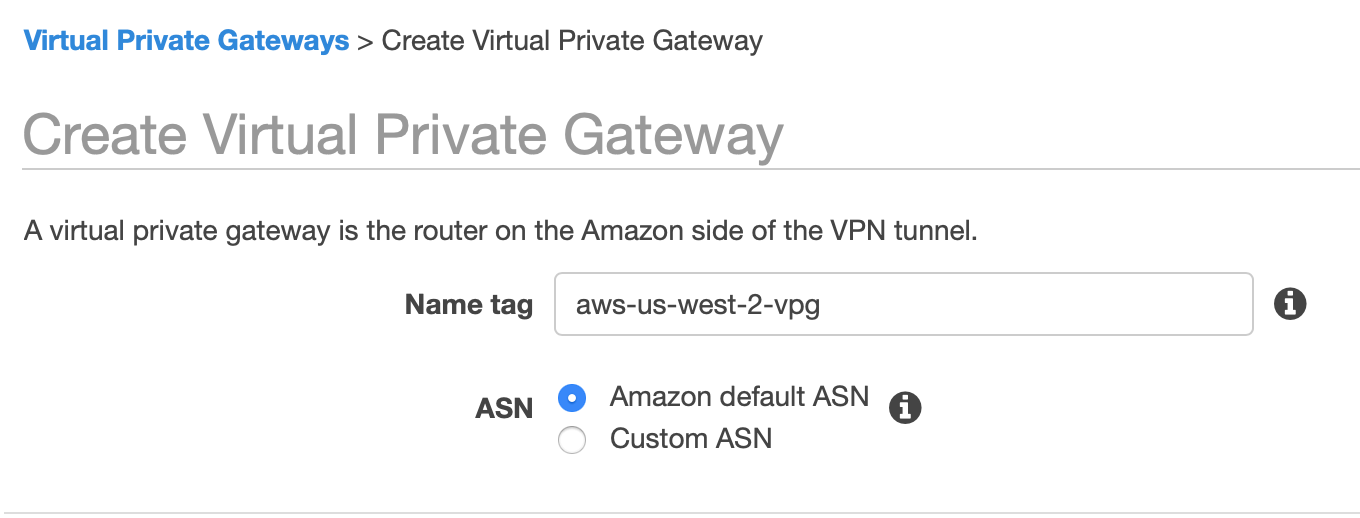Click the info icon next to ASN options
The width and height of the screenshot is (1360, 518).
click(905, 407)
